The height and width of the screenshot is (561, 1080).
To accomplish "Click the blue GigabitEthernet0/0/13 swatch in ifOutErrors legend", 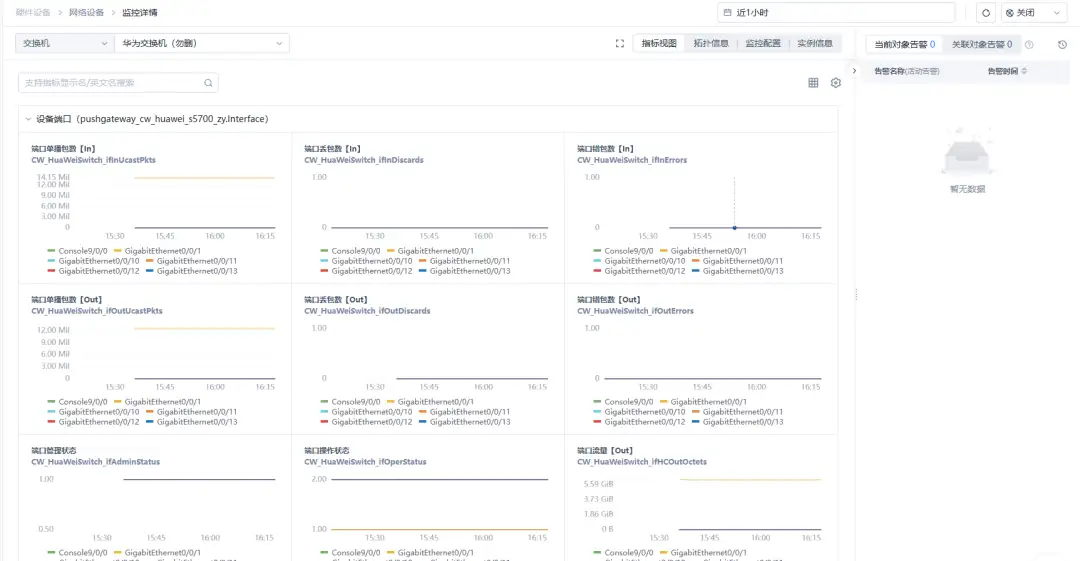I will [696, 422].
